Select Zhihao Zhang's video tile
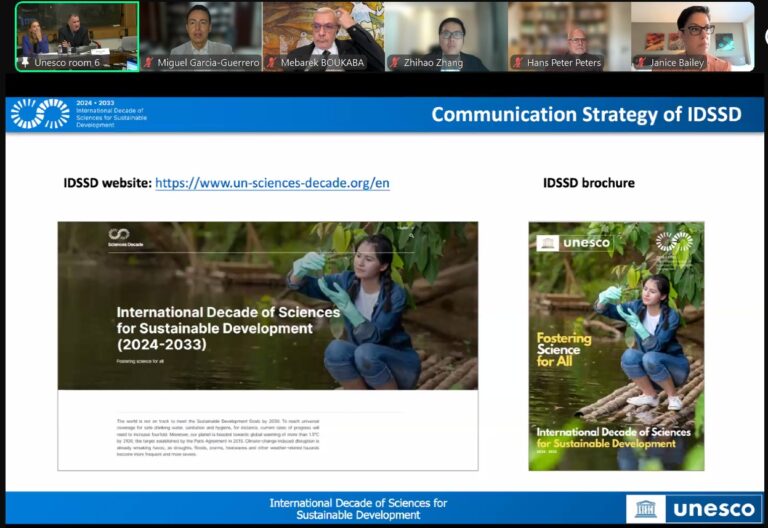 click(447, 36)
